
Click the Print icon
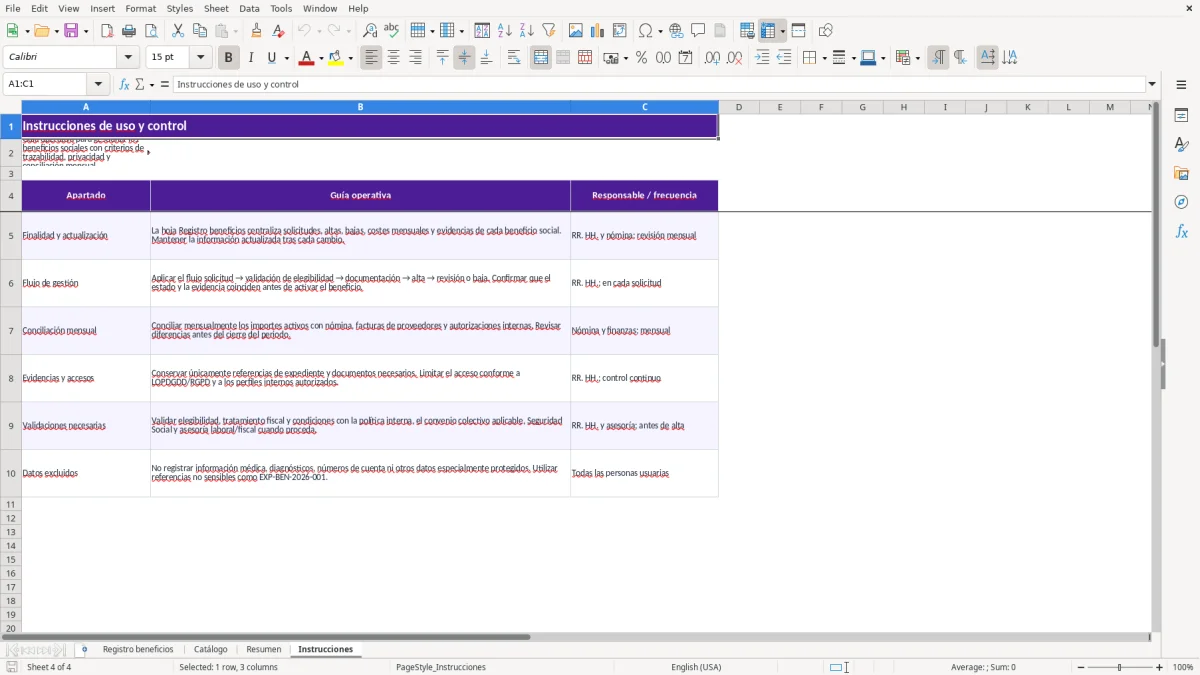tap(129, 31)
